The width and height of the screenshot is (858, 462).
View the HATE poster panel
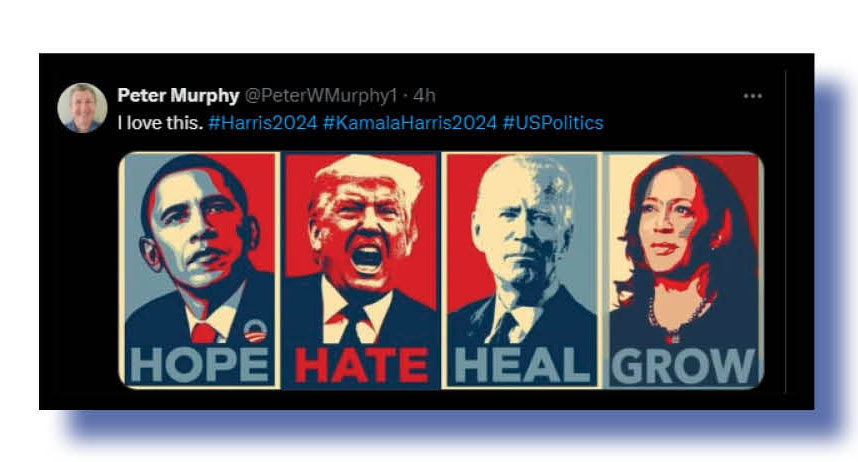pyautogui.click(x=361, y=270)
